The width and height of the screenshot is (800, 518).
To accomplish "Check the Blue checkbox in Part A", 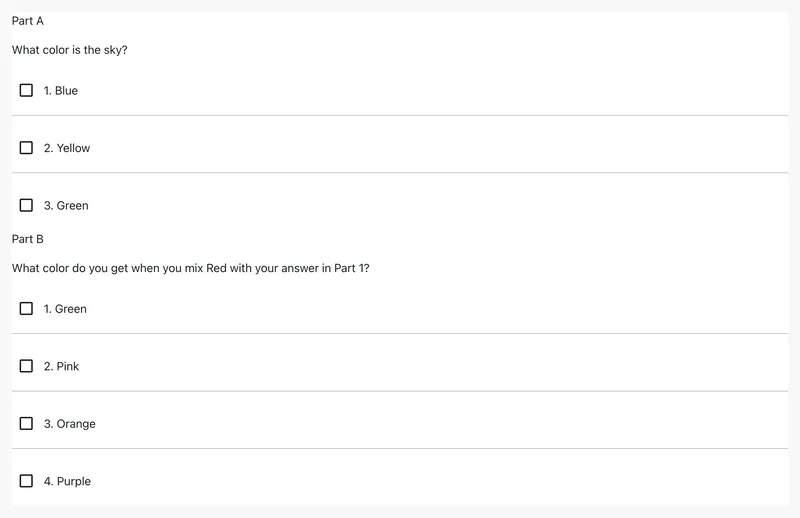I will point(26,90).
